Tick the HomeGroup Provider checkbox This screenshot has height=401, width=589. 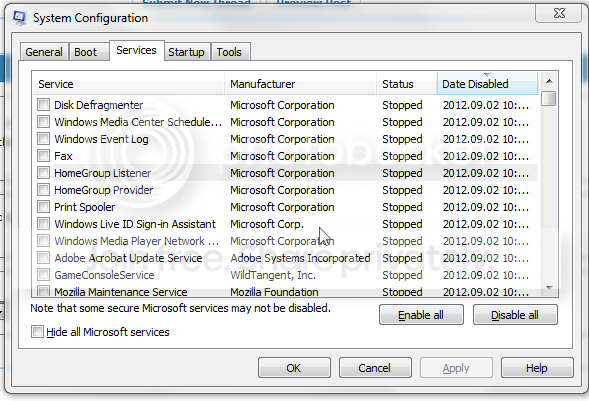(x=44, y=190)
